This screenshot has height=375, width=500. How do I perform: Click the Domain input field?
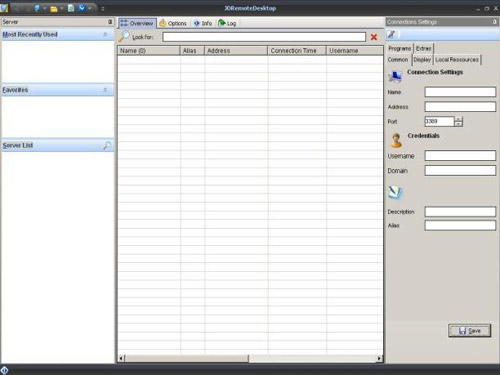(460, 171)
